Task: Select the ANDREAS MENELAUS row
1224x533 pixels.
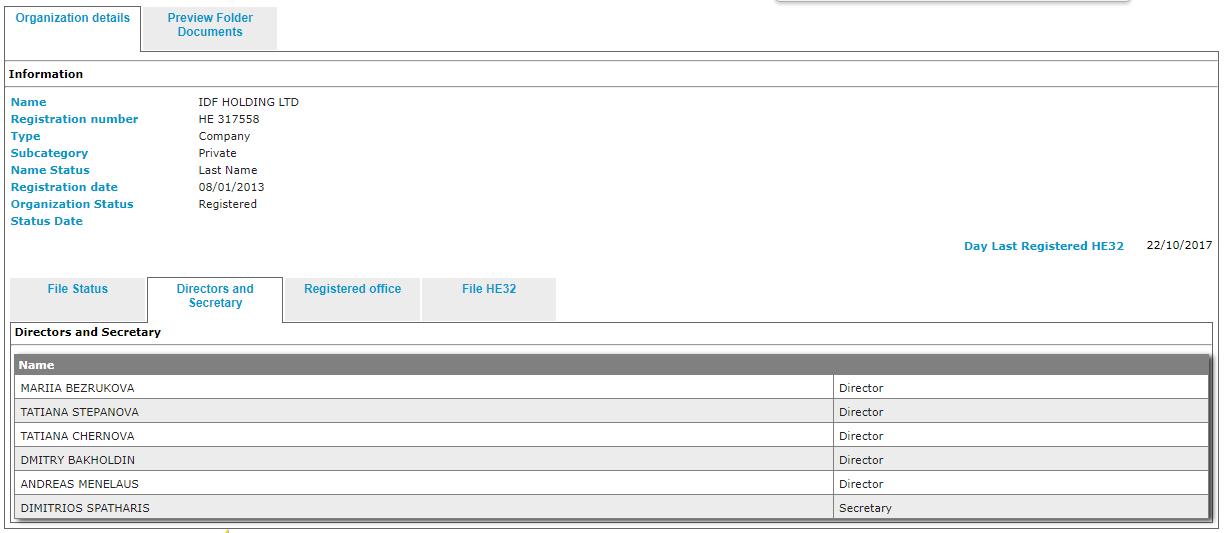Action: (x=611, y=483)
